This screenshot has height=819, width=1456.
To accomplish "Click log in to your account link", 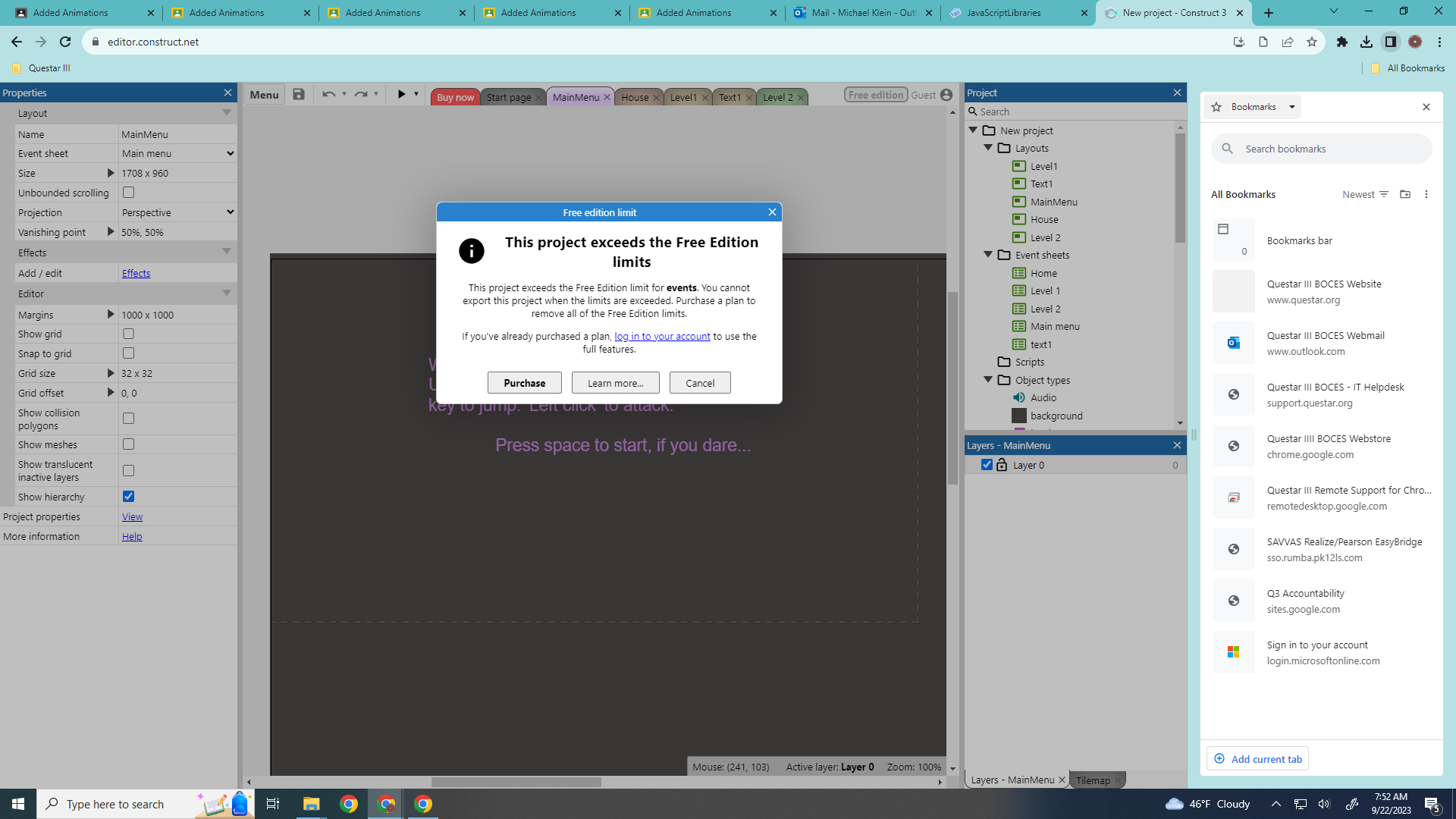I will coord(662,336).
